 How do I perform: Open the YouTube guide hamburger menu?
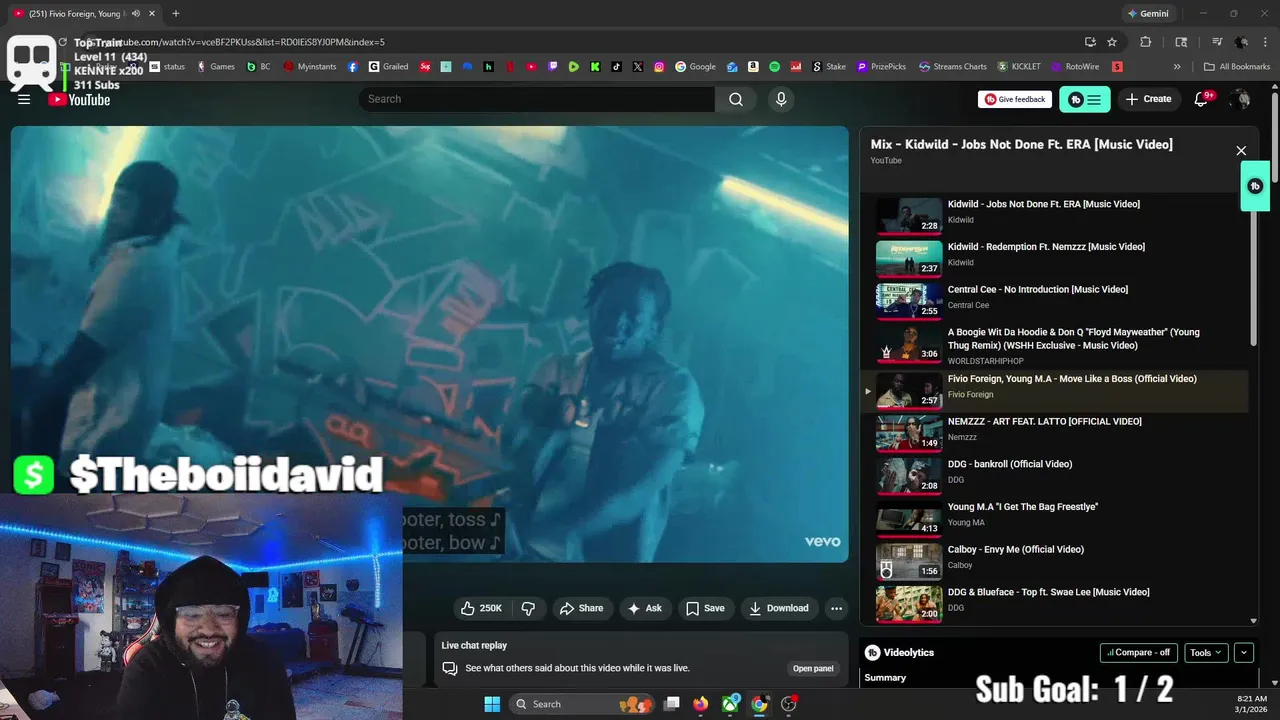point(24,99)
